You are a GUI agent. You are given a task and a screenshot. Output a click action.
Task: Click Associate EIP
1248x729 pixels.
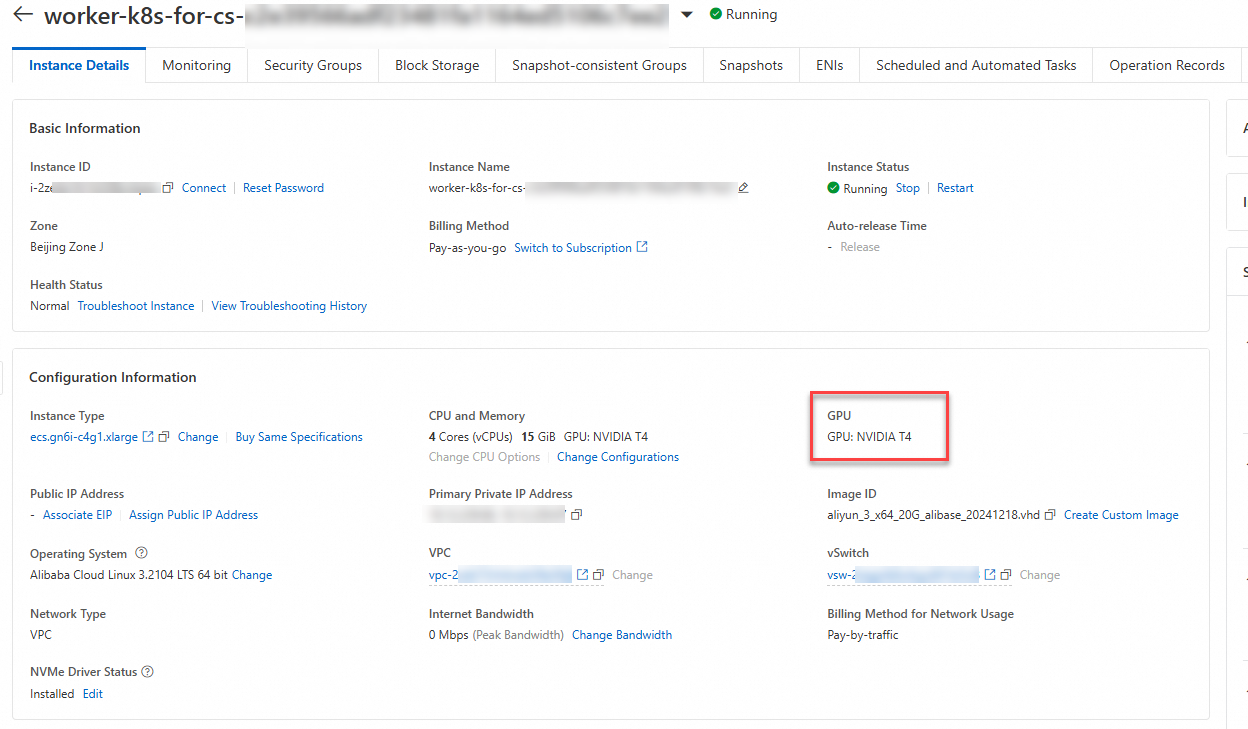click(77, 515)
